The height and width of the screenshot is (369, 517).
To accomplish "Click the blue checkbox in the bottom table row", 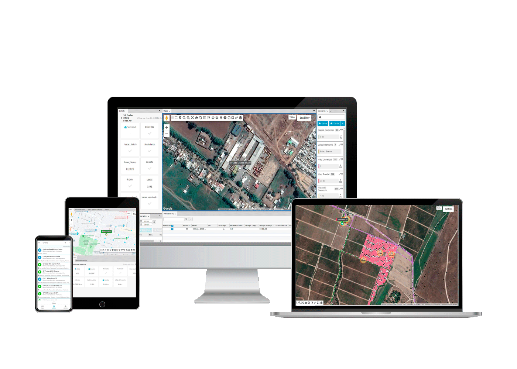I will pyautogui.click(x=172, y=229).
